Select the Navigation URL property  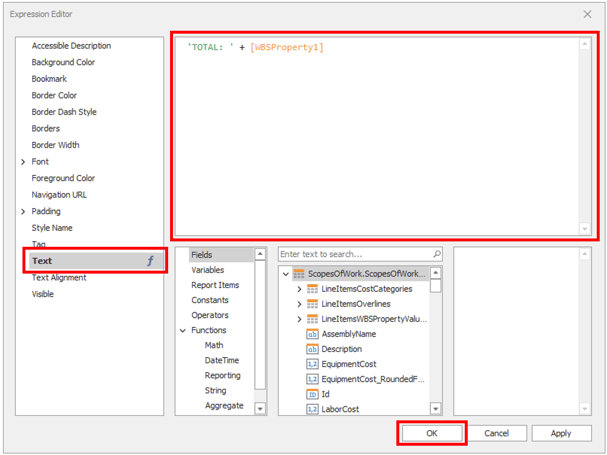59,195
